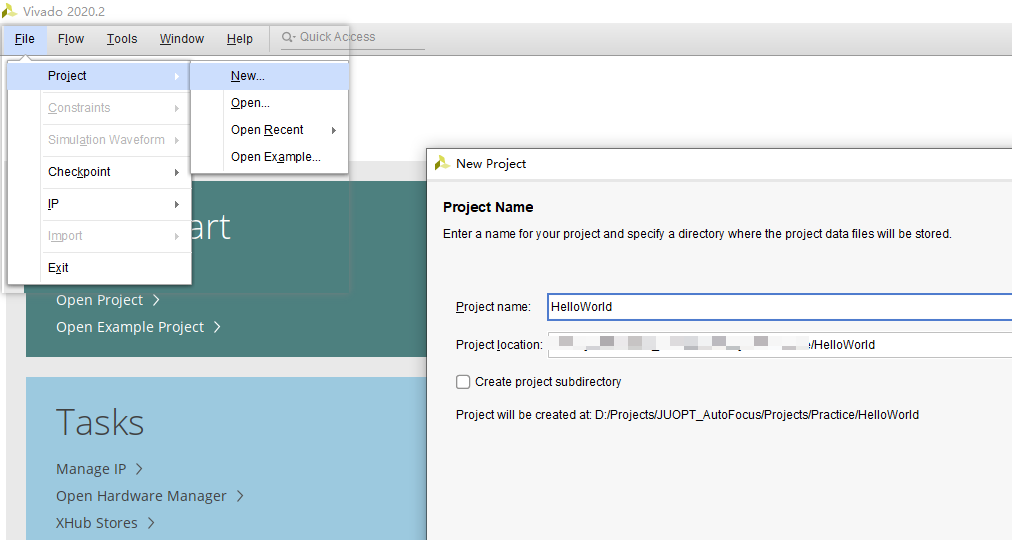The image size is (1012, 540).
Task: Click the Vivado icon in New Project dialog
Action: pos(442,163)
